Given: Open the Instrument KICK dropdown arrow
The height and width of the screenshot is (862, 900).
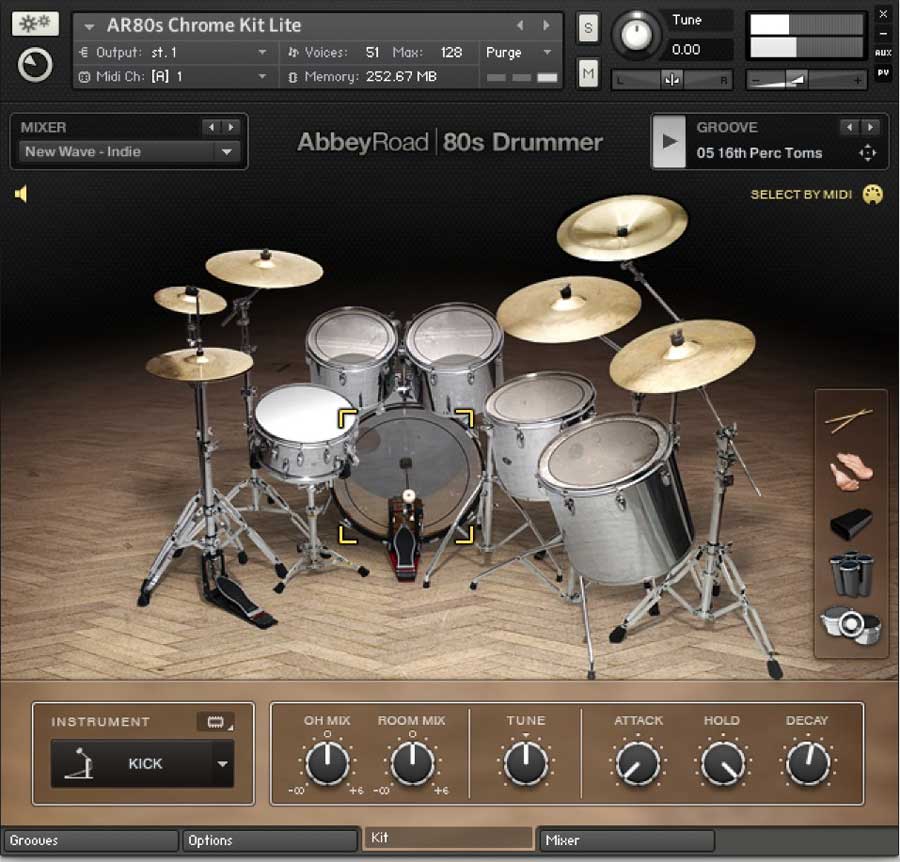Looking at the screenshot, I should pyautogui.click(x=223, y=764).
